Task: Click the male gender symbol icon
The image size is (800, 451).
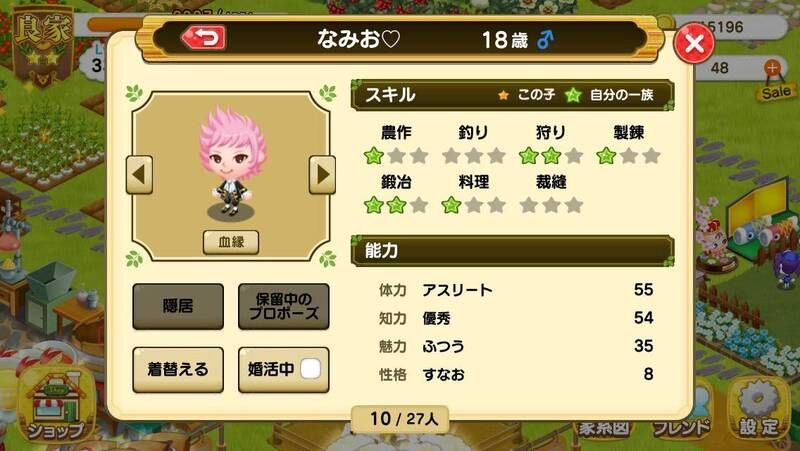Action: [545, 39]
